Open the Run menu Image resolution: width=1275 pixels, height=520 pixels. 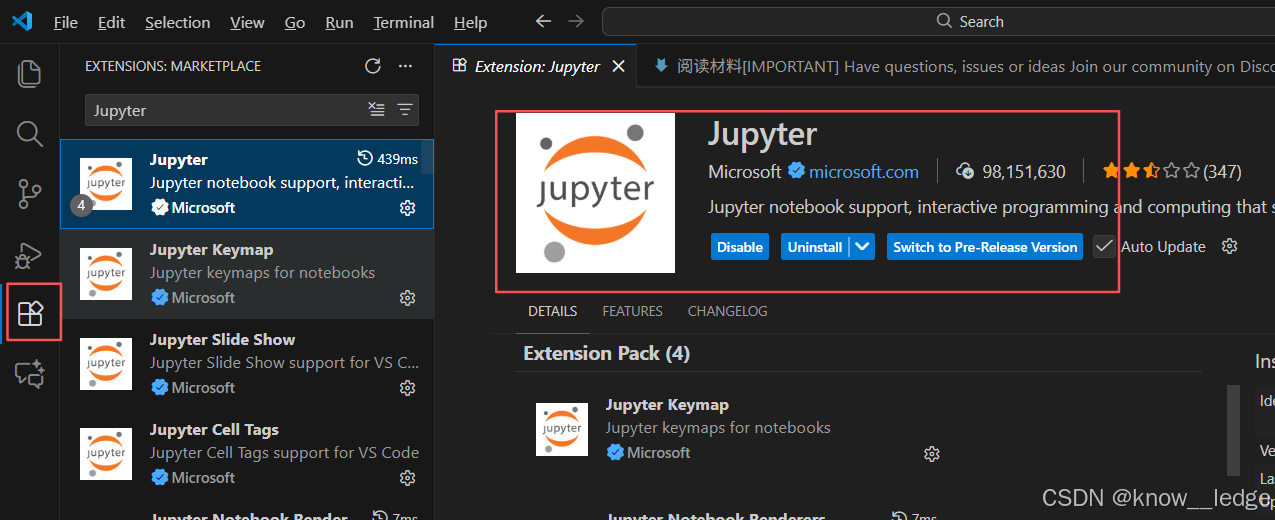coord(339,22)
